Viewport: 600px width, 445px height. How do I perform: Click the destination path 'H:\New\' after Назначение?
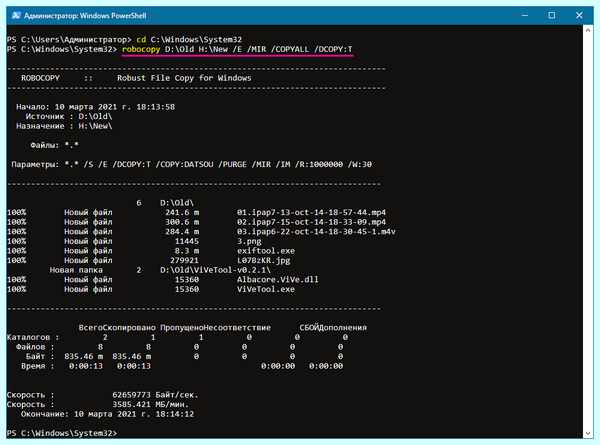pyautogui.click(x=95, y=126)
